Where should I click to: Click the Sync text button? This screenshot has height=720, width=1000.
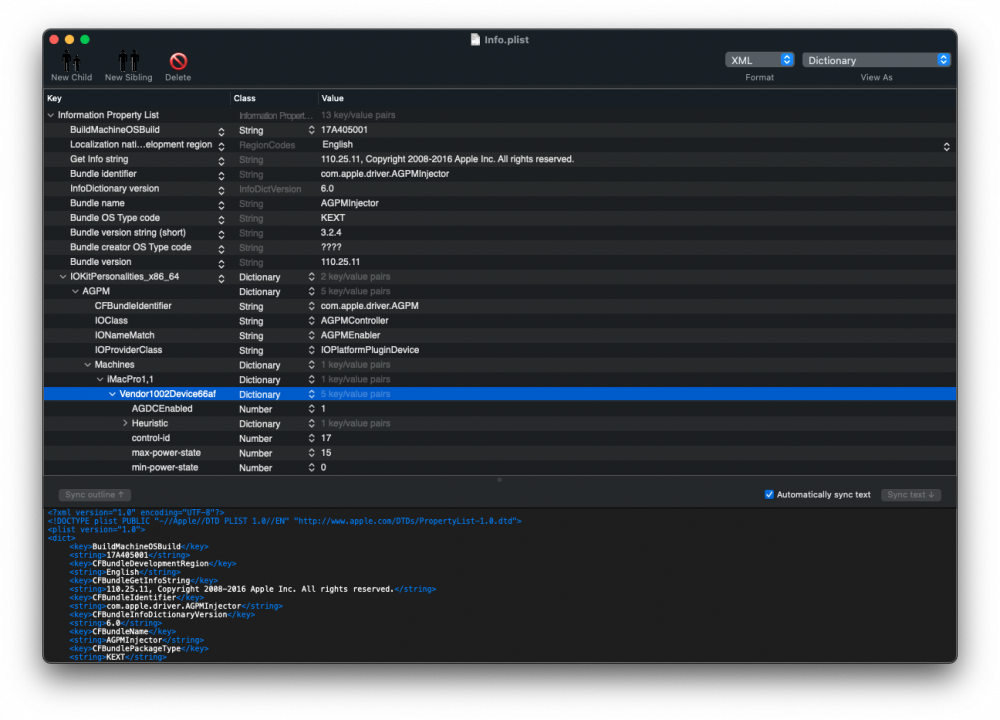[911, 495]
